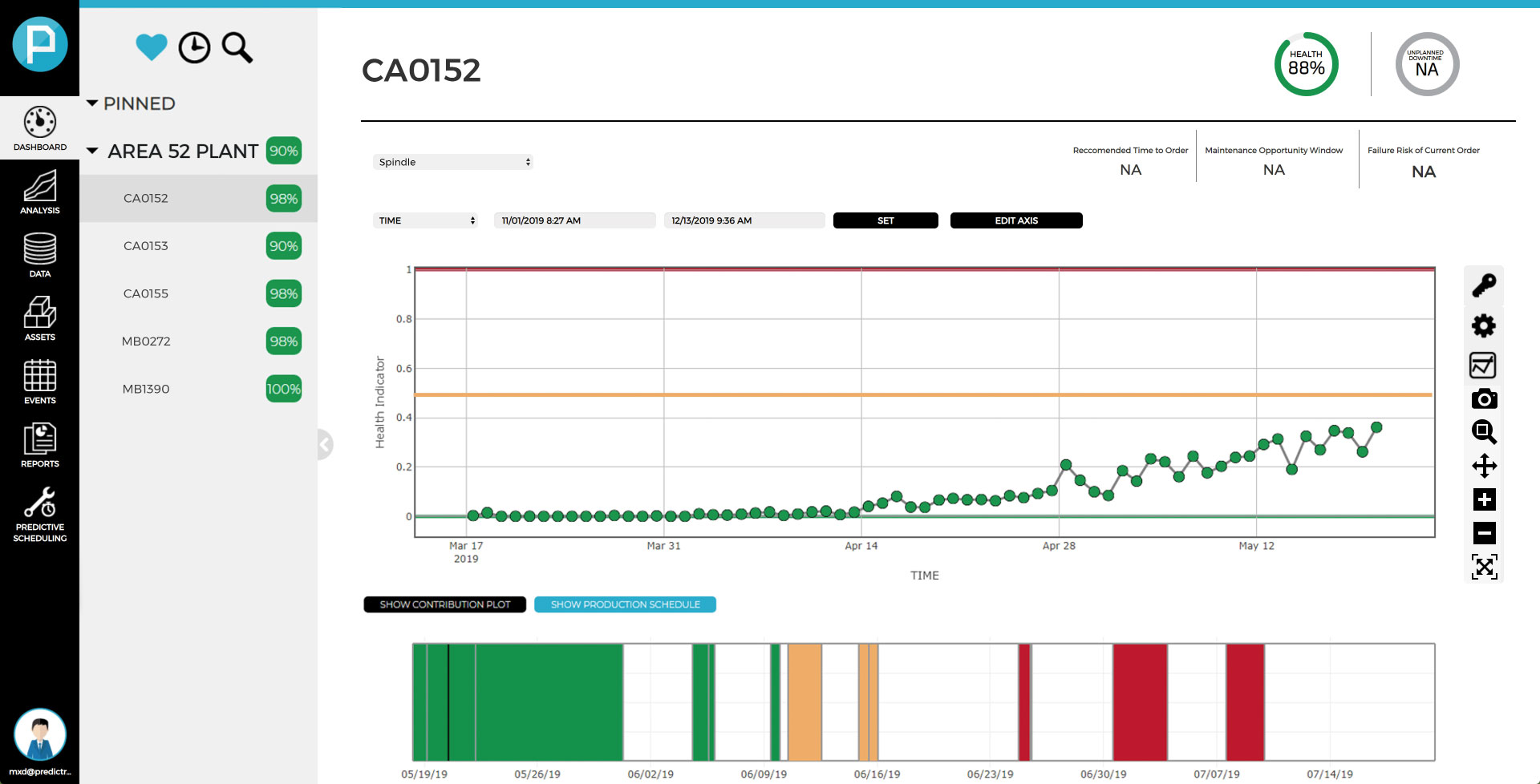Click the favorites heart icon
This screenshot has width=1540, height=784.
coord(151,47)
